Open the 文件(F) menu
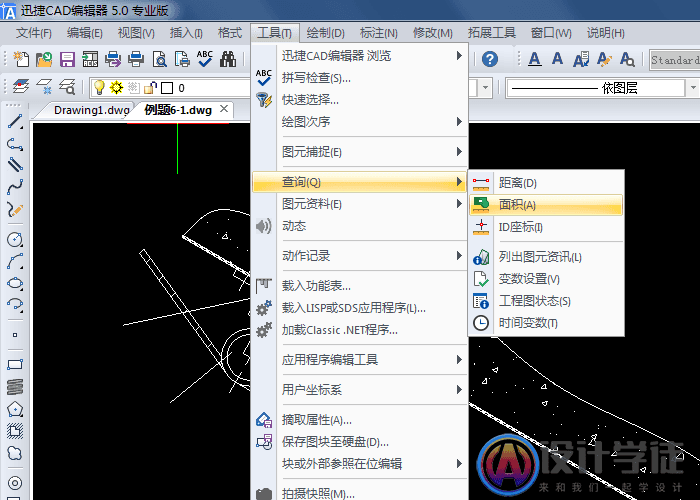Viewport: 700px width, 500px height. tap(33, 33)
